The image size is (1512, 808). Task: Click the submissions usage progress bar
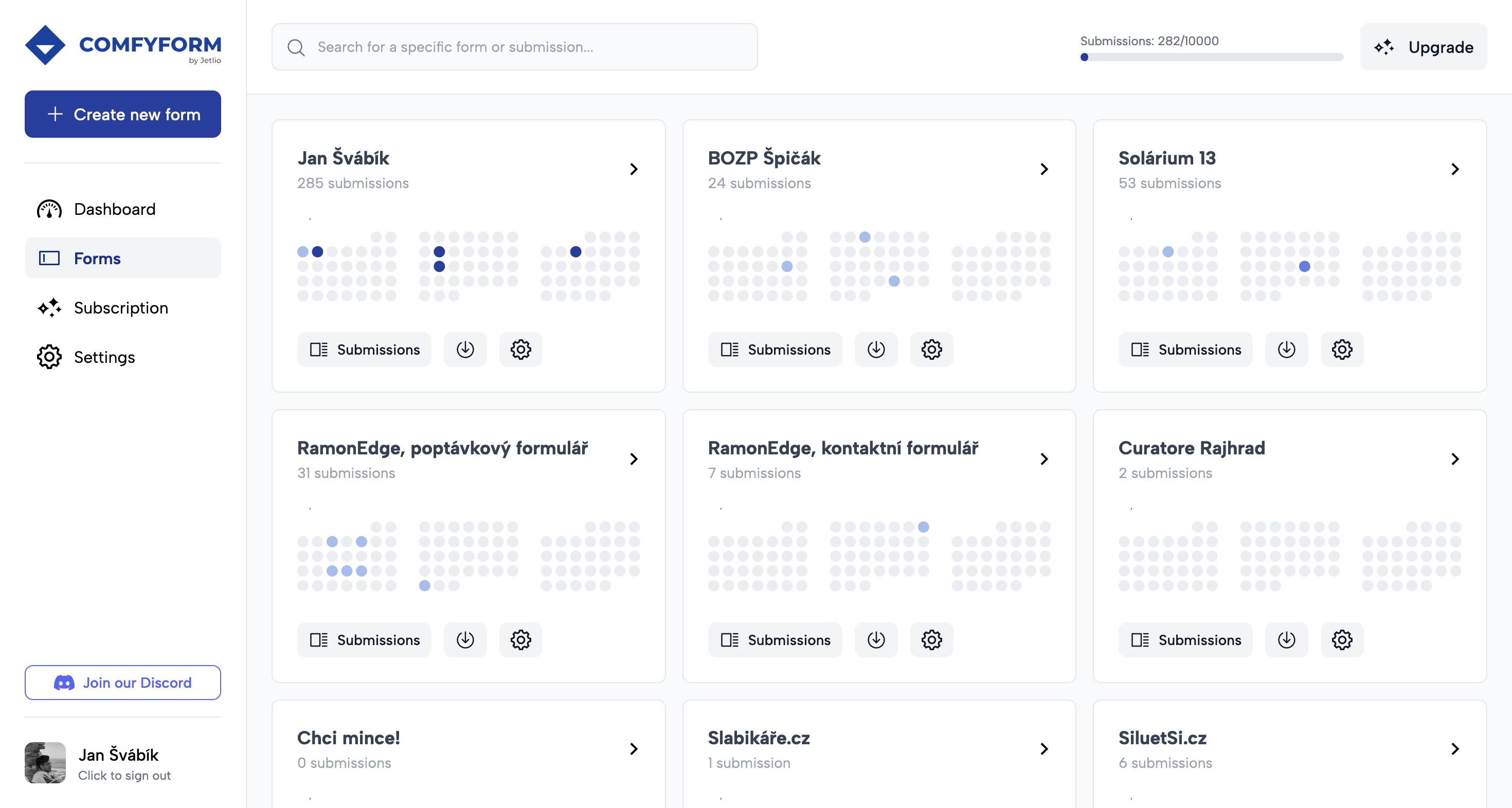point(1211,57)
